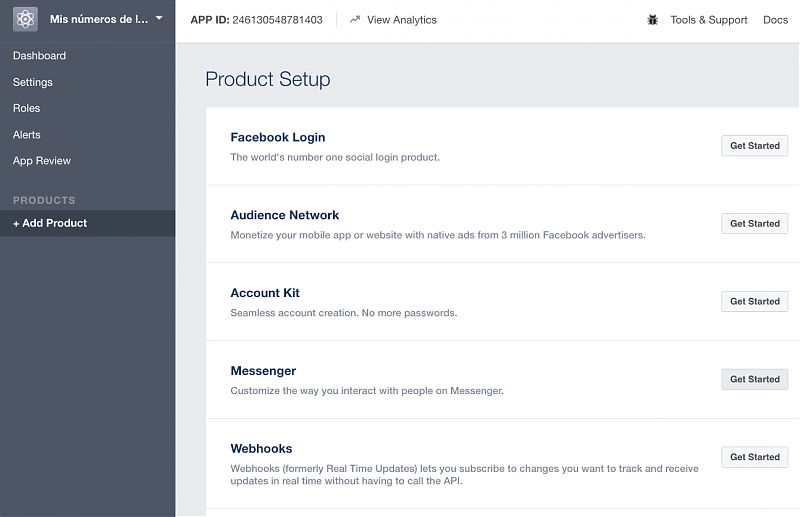Click the APP ID number 246130548781403
This screenshot has width=800, height=517.
click(x=278, y=20)
